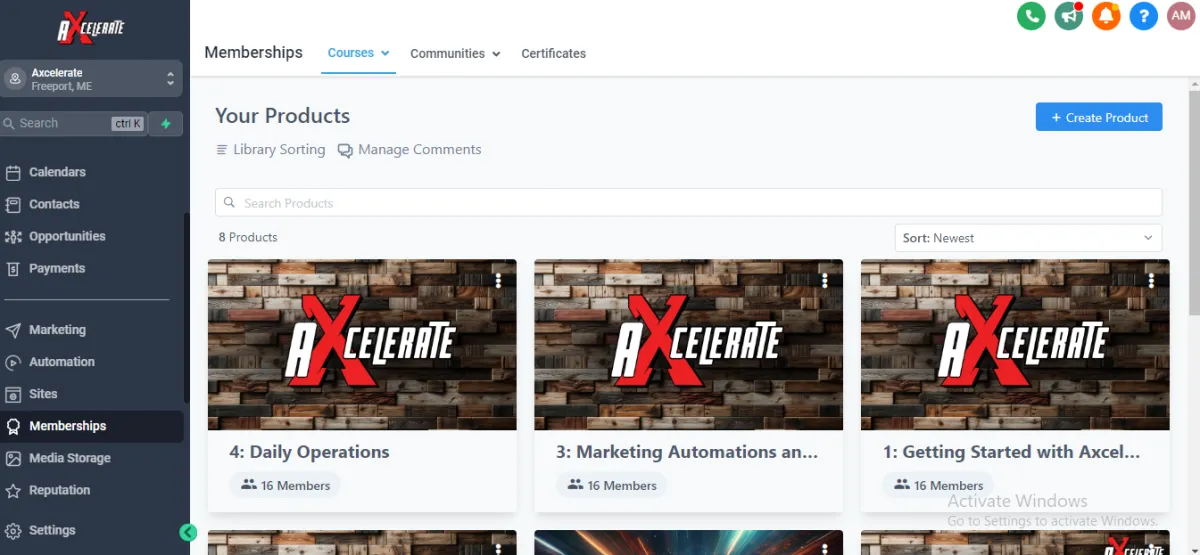Open the orange notifications bell
This screenshot has width=1200, height=555.
click(x=1106, y=16)
